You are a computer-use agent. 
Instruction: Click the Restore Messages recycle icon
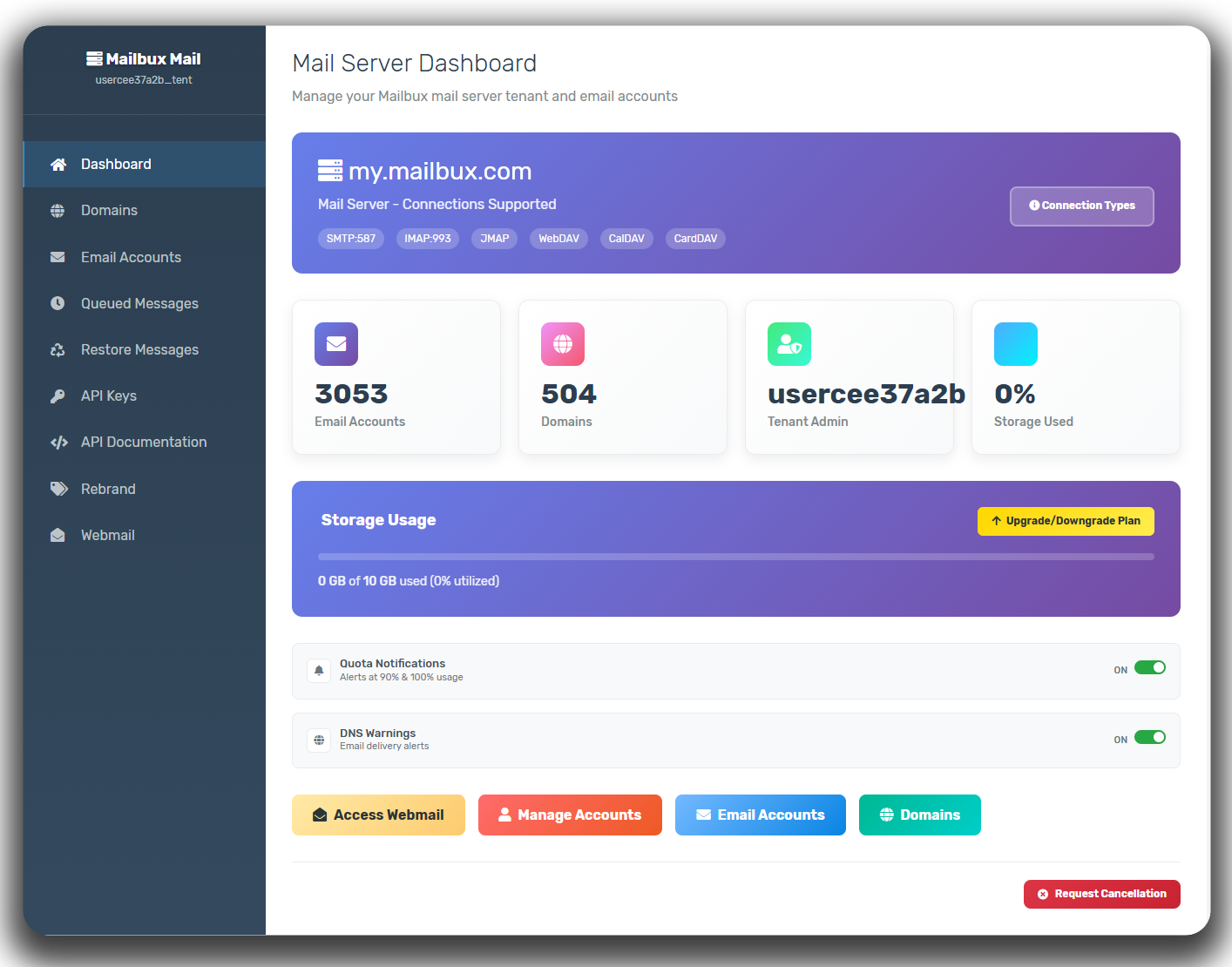58,349
